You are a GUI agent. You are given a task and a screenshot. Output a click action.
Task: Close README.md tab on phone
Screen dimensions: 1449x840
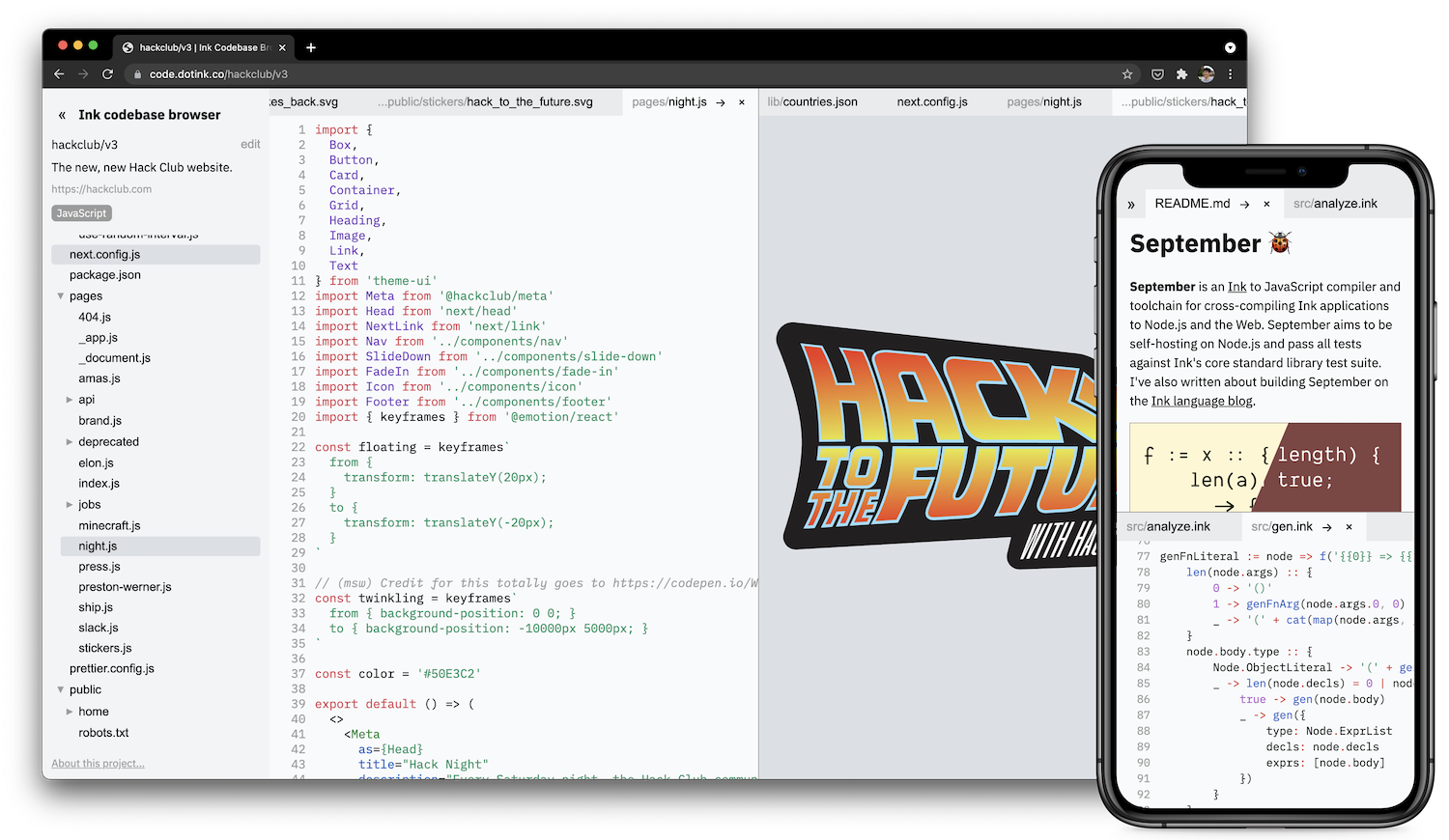coord(1266,204)
